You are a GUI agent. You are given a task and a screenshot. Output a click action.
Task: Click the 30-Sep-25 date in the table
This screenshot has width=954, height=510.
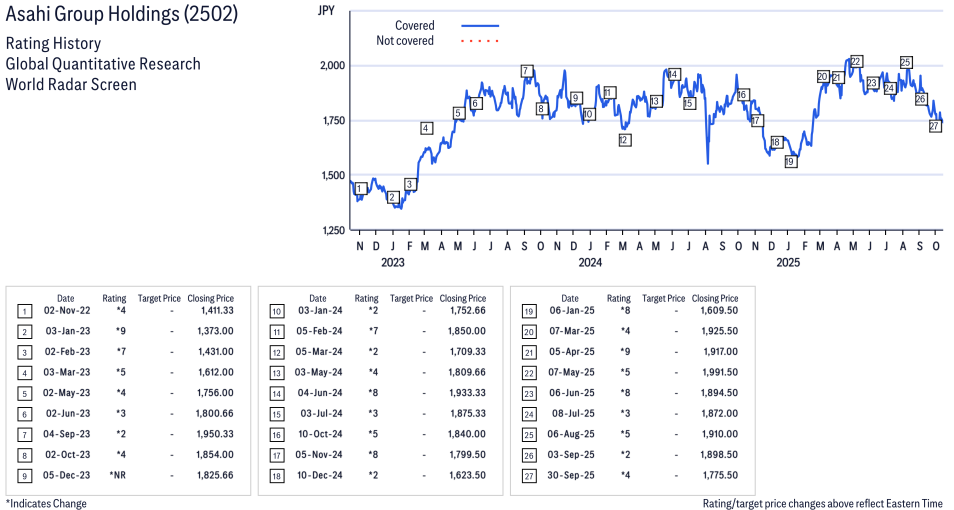coord(569,475)
